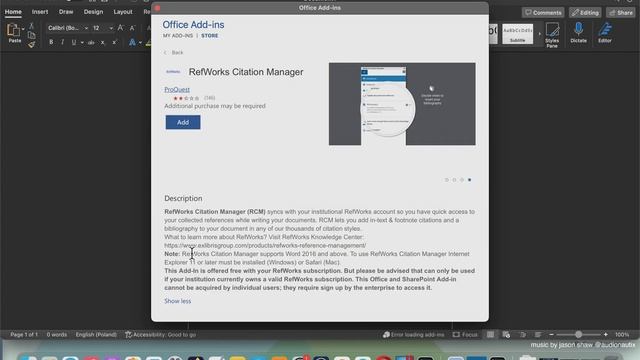The image size is (640, 360).
Task: Open the Editing mode menu
Action: 585,13
